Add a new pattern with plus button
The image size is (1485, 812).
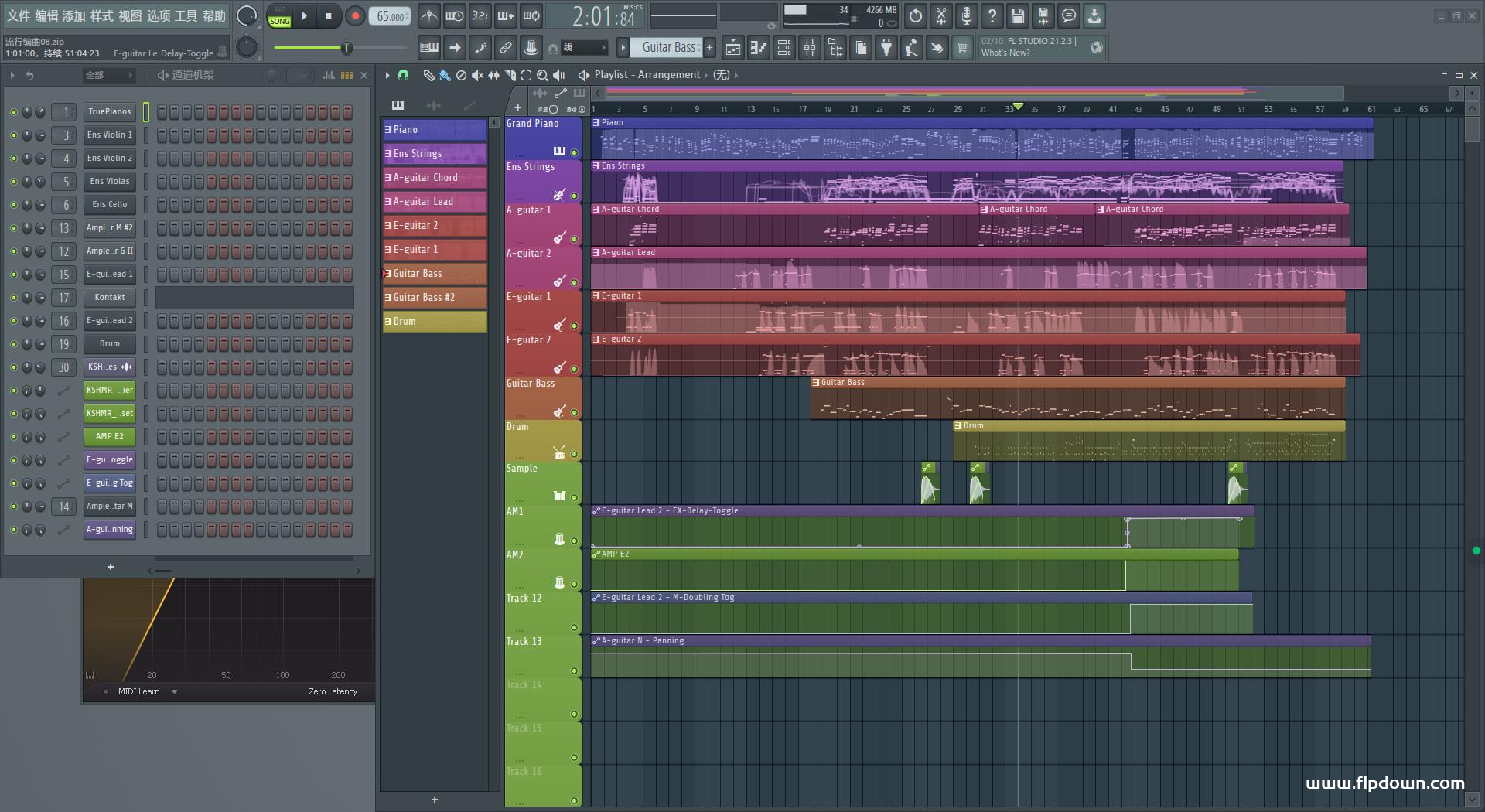710,48
